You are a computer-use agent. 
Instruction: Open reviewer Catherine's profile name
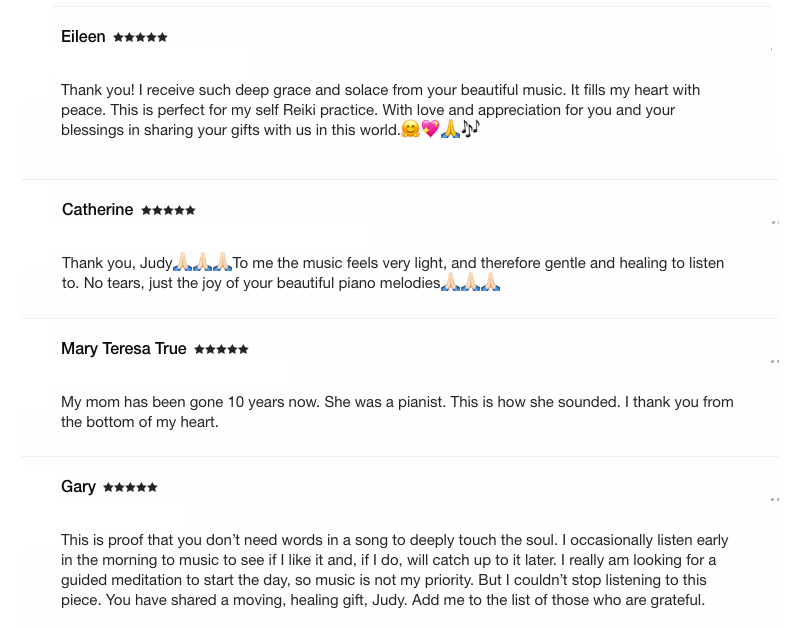pos(97,210)
